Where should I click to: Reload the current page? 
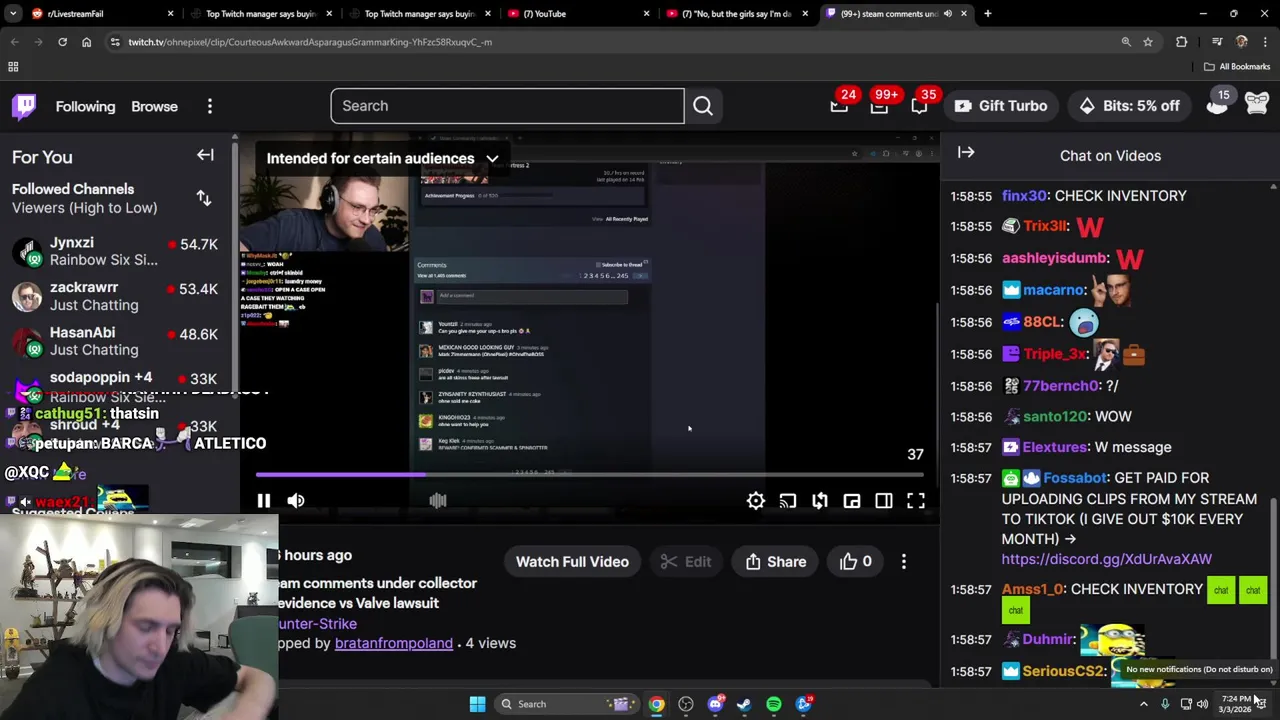pyautogui.click(x=62, y=42)
